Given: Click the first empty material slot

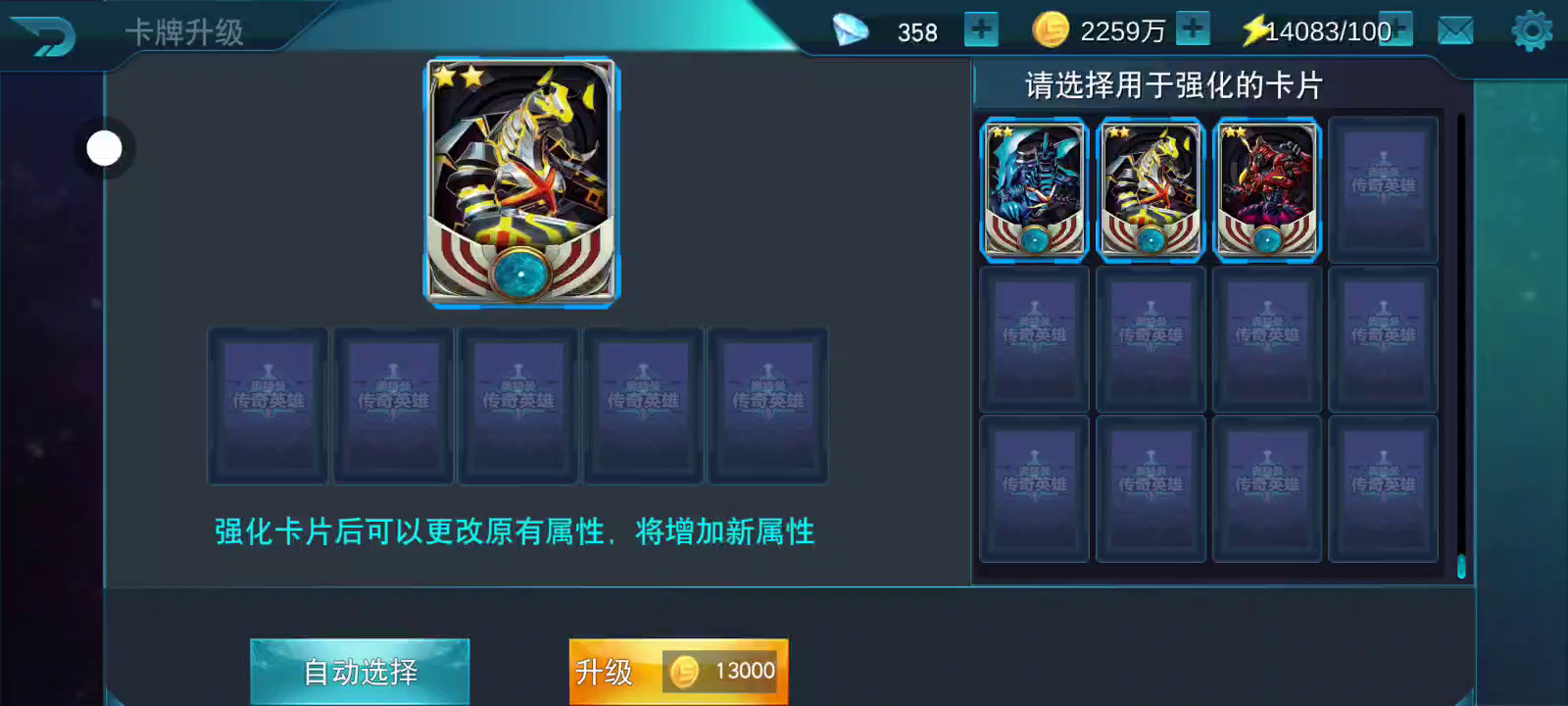Looking at the screenshot, I should coord(268,405).
